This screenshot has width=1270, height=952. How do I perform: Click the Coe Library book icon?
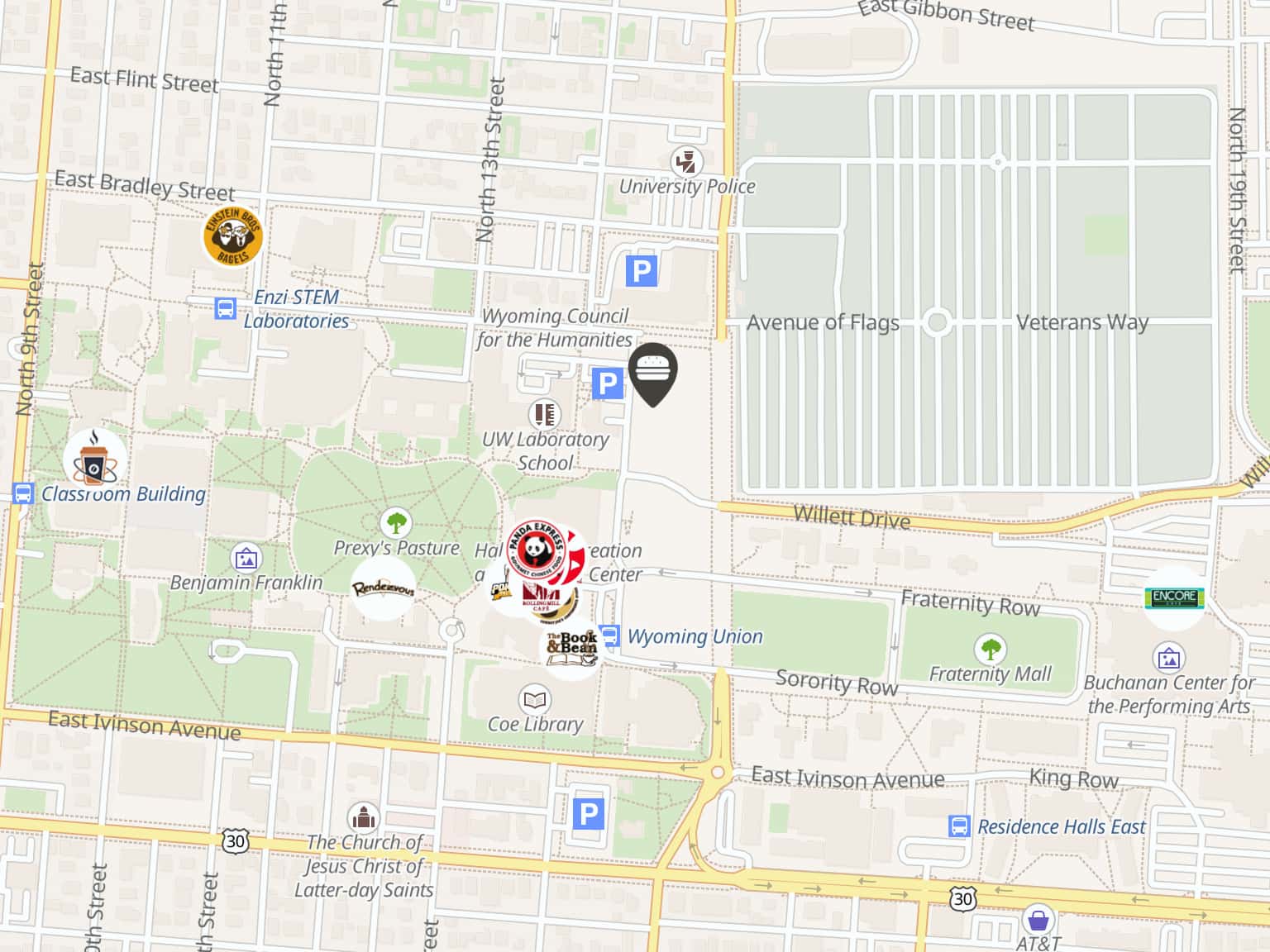[x=535, y=700]
